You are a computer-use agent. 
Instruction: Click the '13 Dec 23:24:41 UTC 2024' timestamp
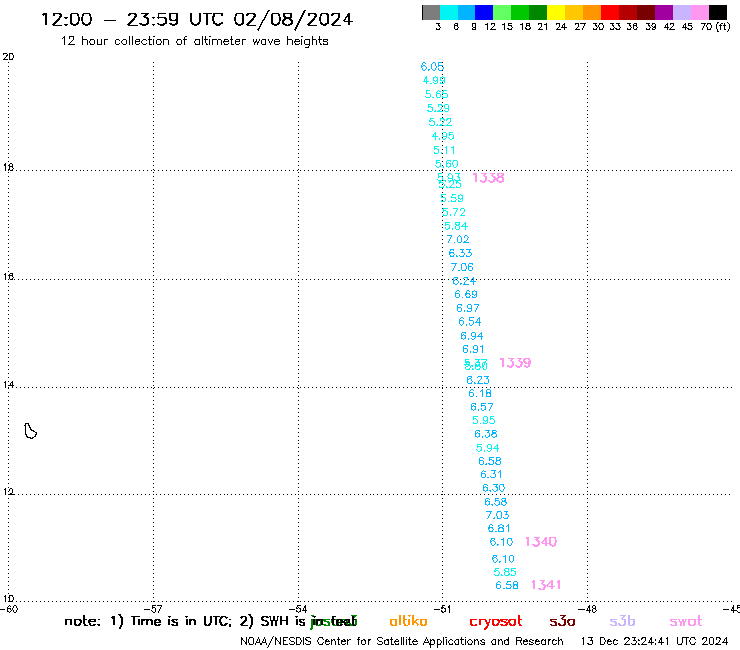(655, 642)
